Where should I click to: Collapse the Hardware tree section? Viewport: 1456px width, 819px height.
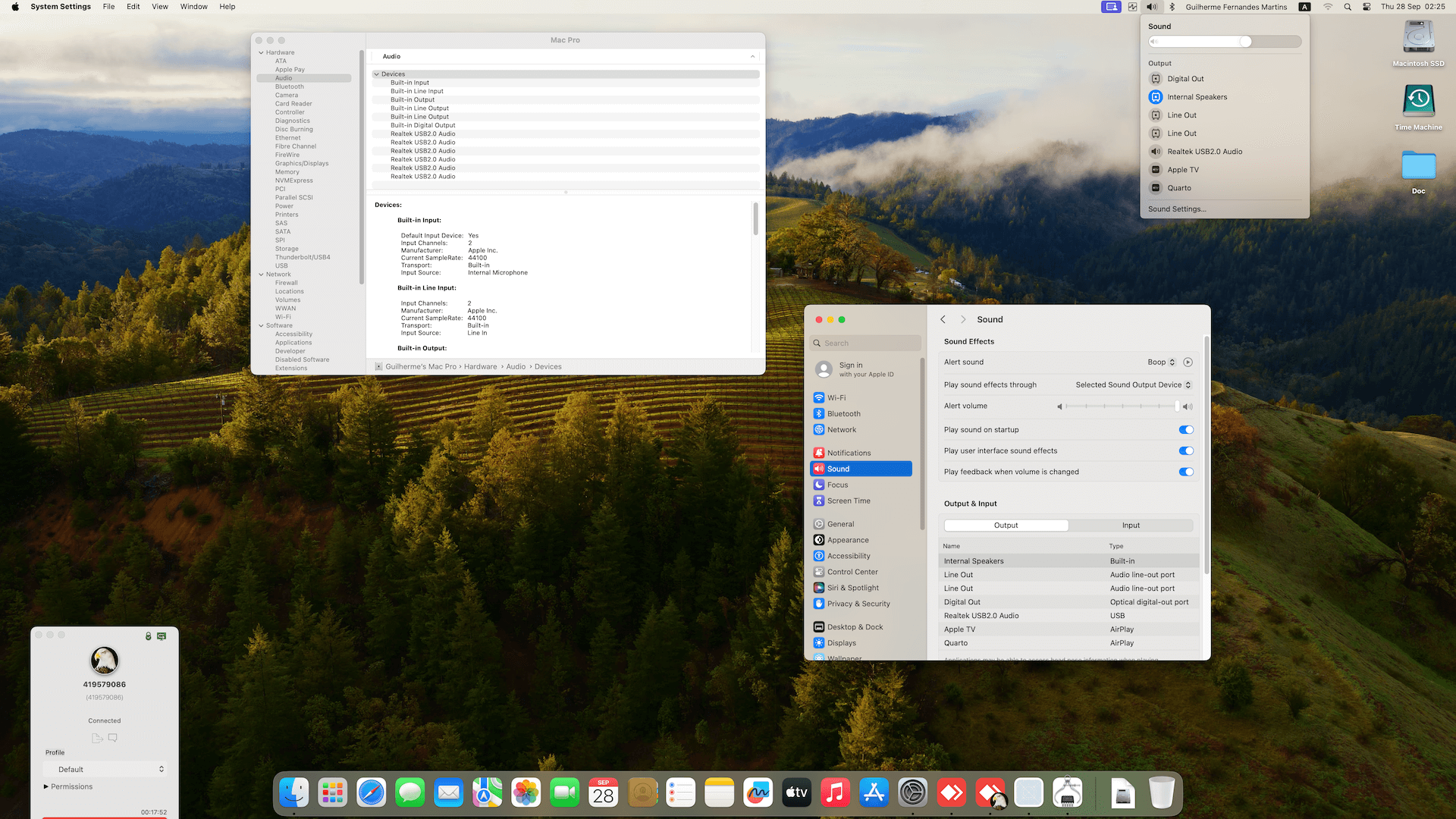point(262,52)
